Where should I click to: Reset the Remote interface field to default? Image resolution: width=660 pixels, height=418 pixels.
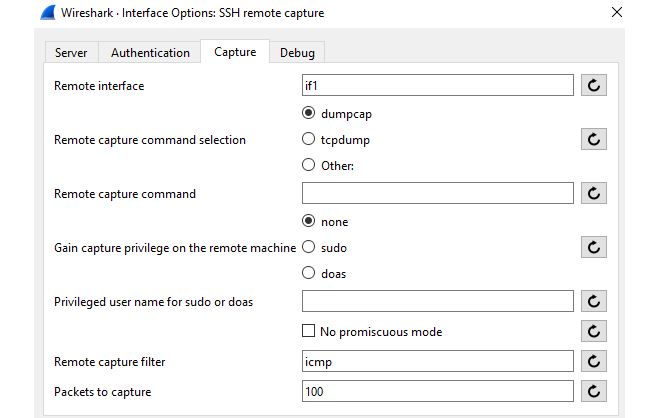594,86
